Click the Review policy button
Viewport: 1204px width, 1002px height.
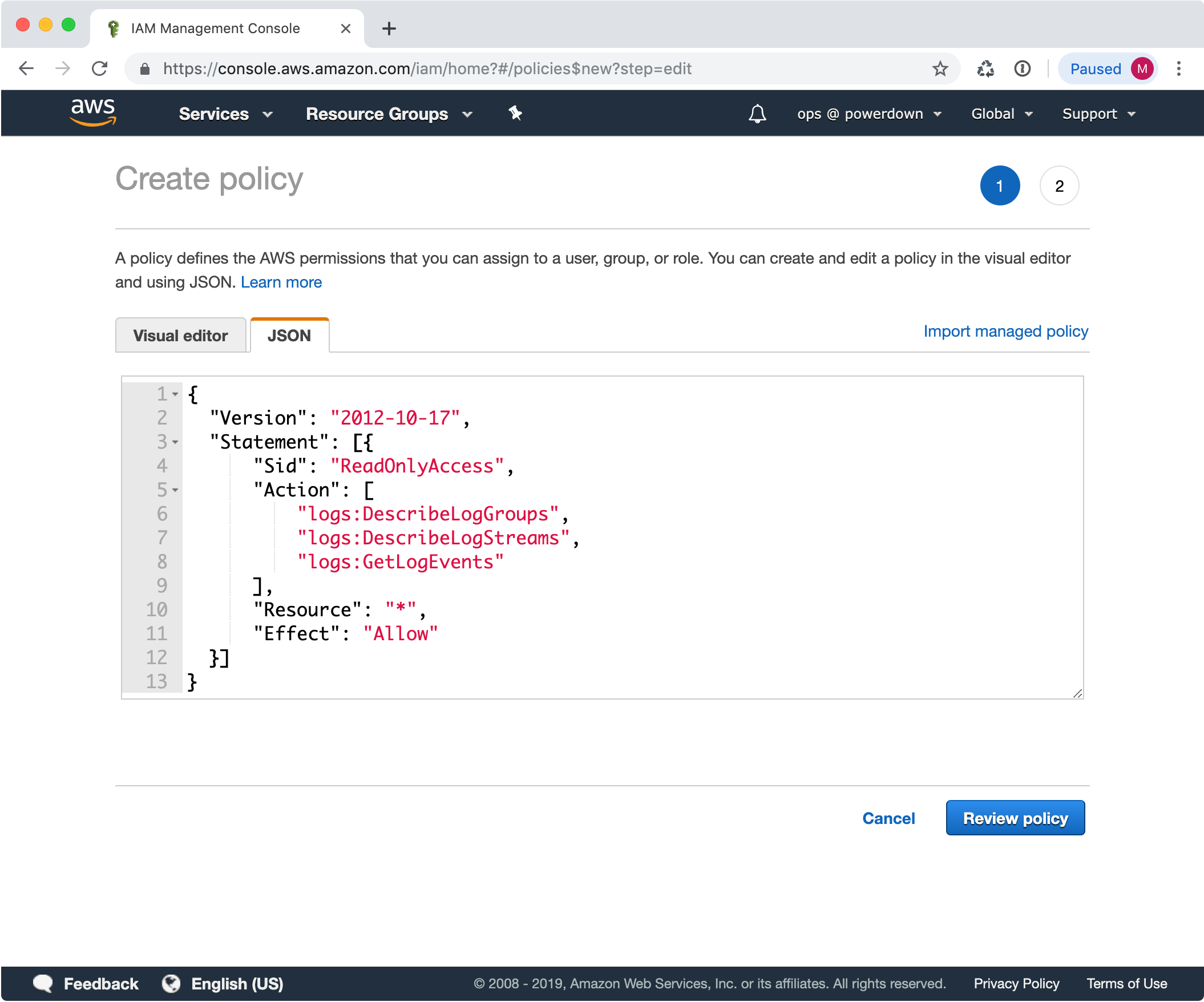1015,818
